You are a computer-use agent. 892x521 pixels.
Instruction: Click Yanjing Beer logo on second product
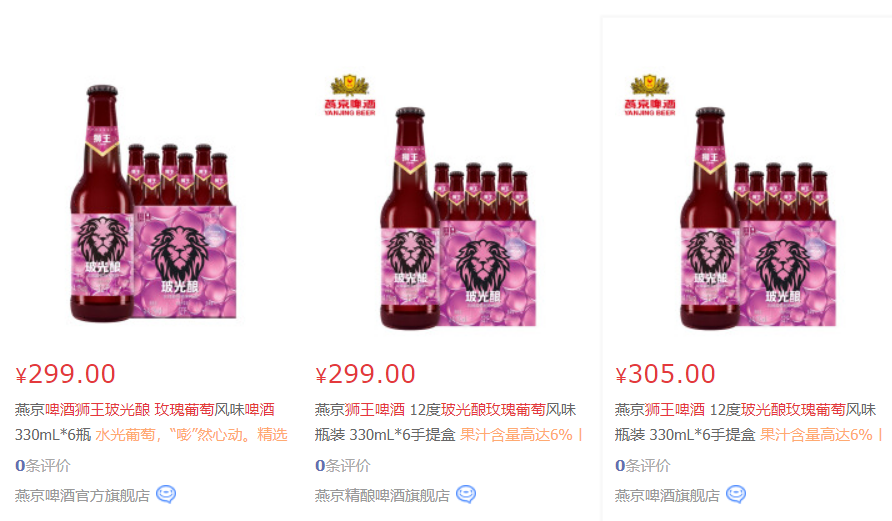pos(349,96)
